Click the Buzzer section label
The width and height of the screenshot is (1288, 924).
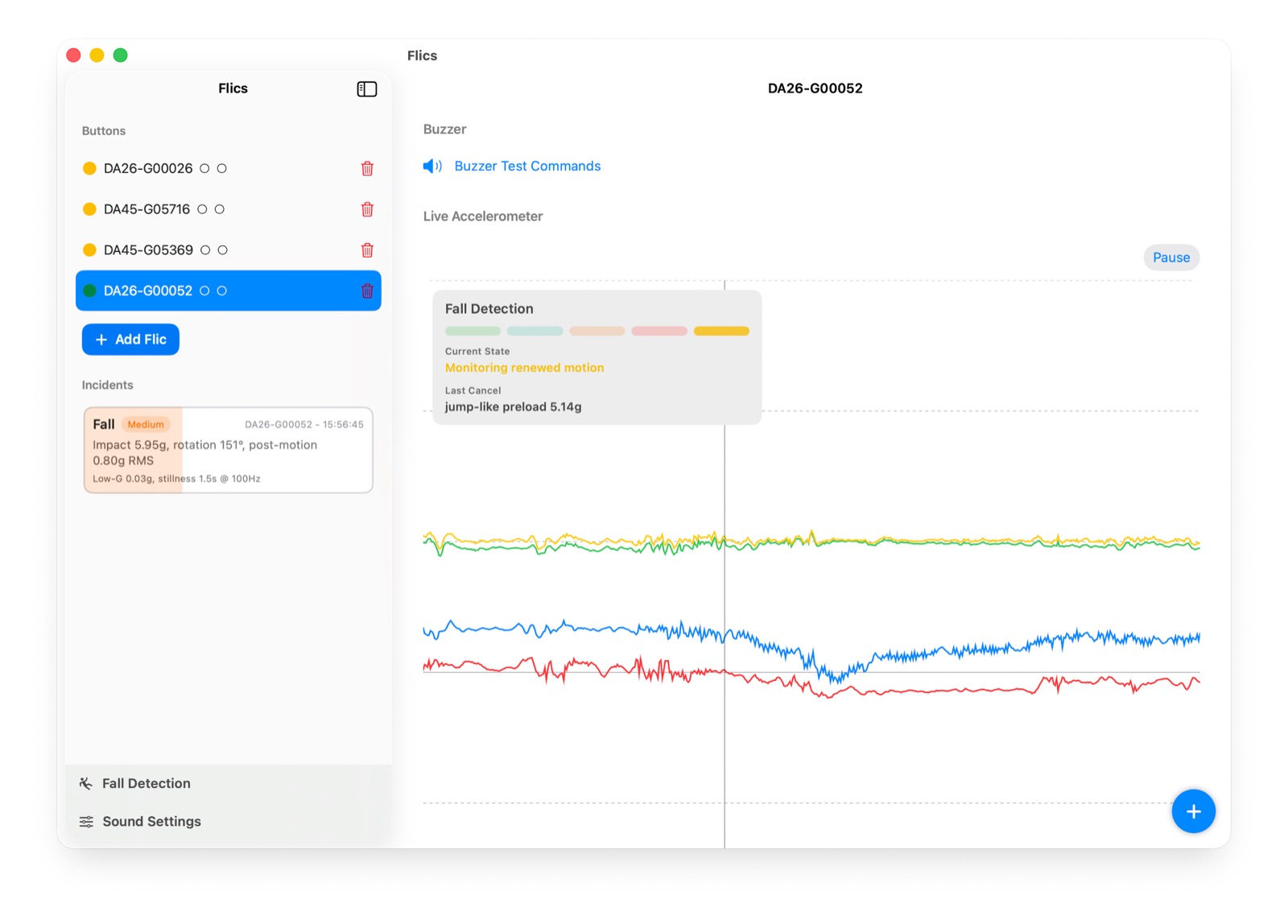pyautogui.click(x=444, y=130)
